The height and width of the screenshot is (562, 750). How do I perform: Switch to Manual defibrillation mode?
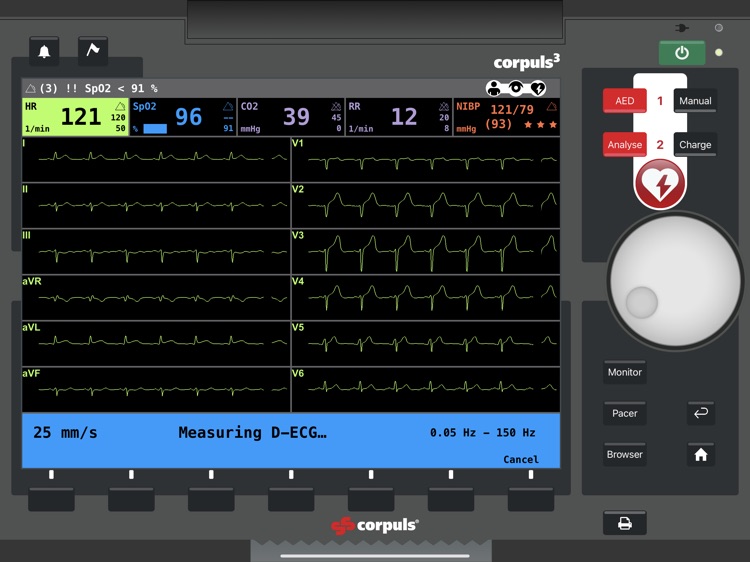pyautogui.click(x=695, y=101)
